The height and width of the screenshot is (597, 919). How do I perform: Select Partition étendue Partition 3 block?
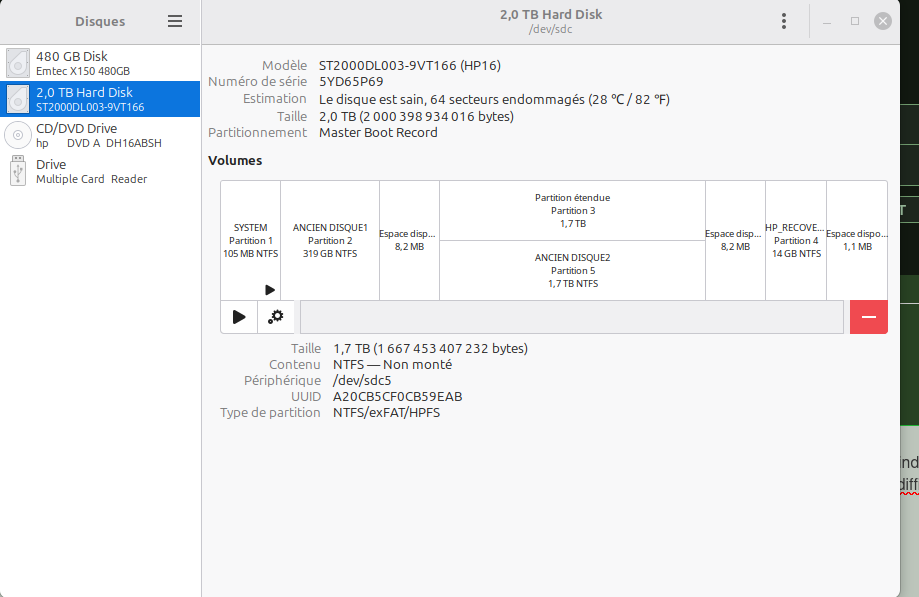(x=572, y=211)
